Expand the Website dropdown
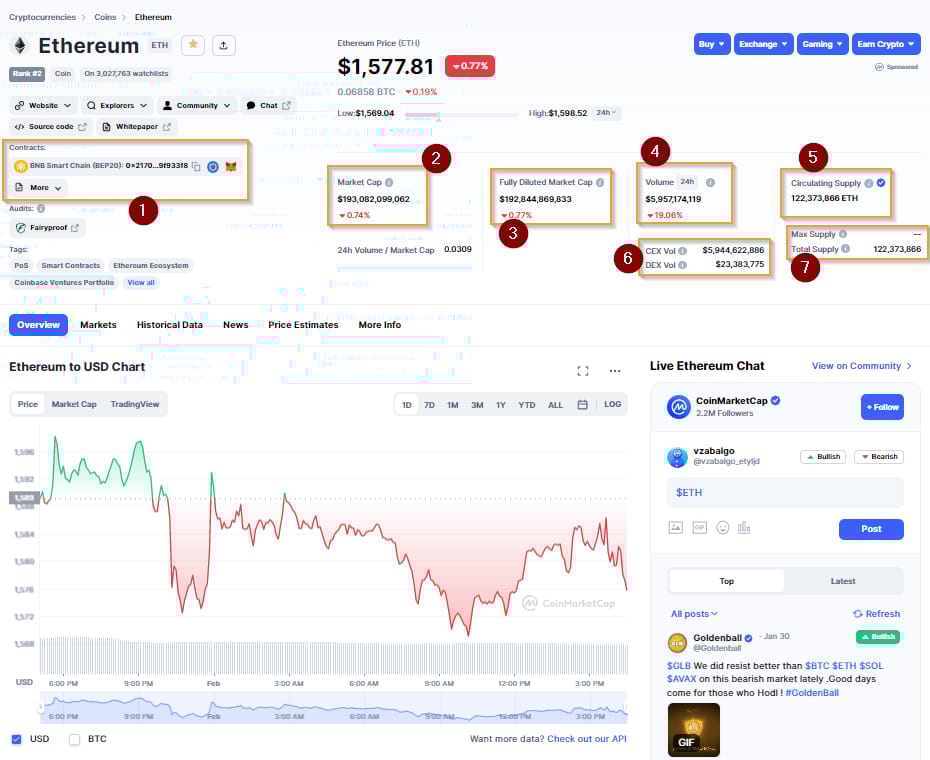 [x=43, y=106]
